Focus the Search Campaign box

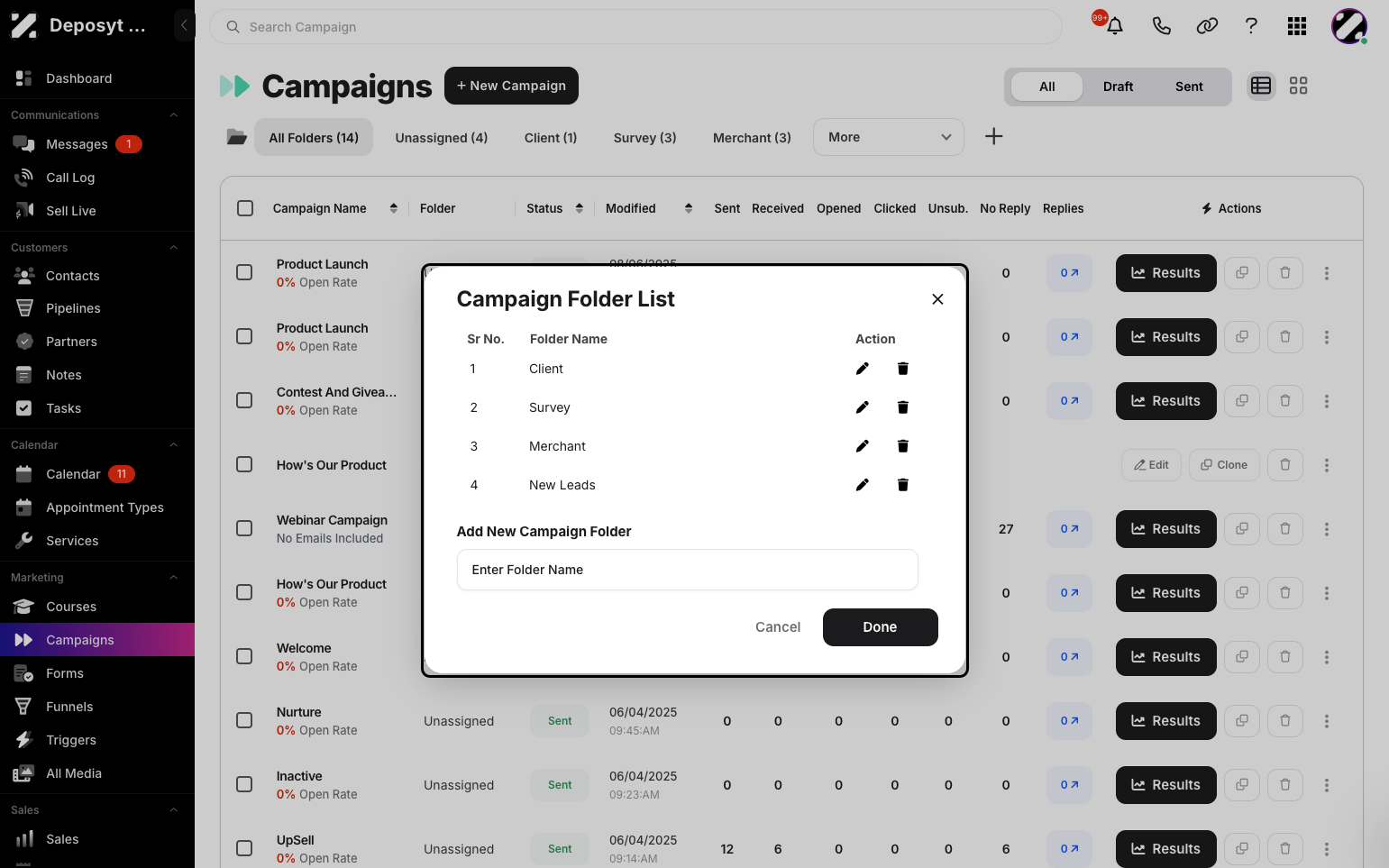635,27
